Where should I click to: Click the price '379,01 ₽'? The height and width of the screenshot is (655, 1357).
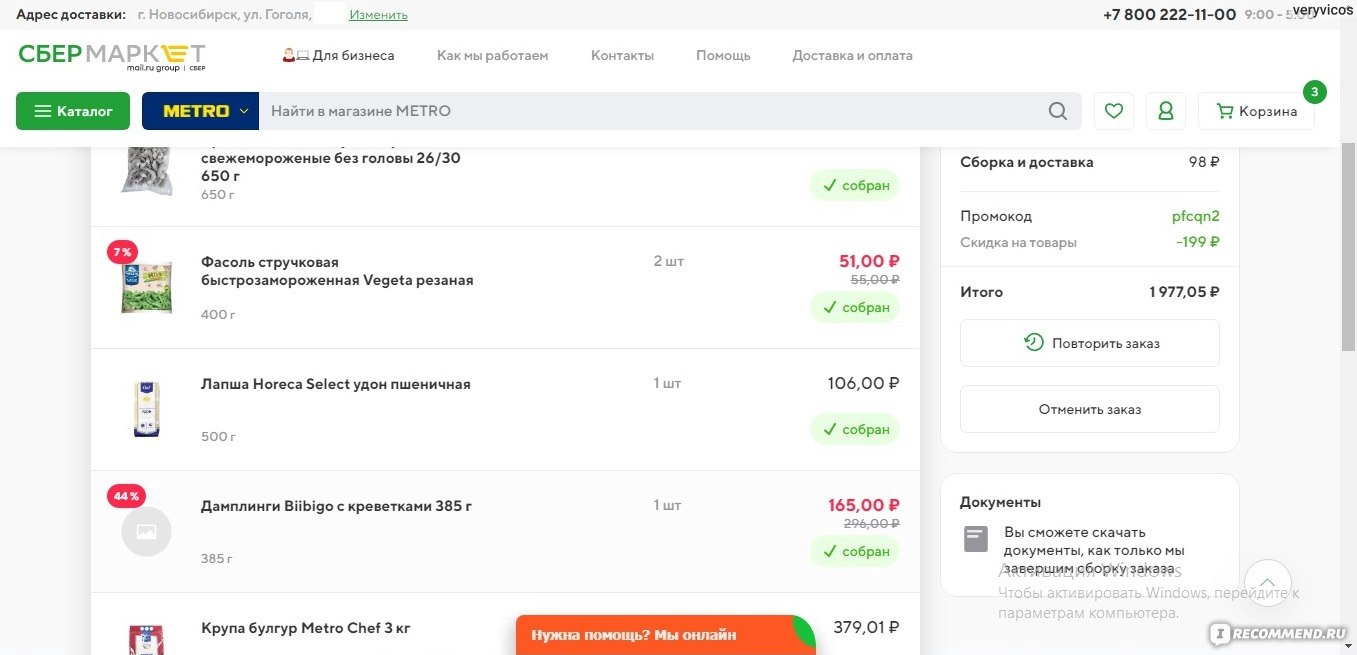(x=866, y=627)
